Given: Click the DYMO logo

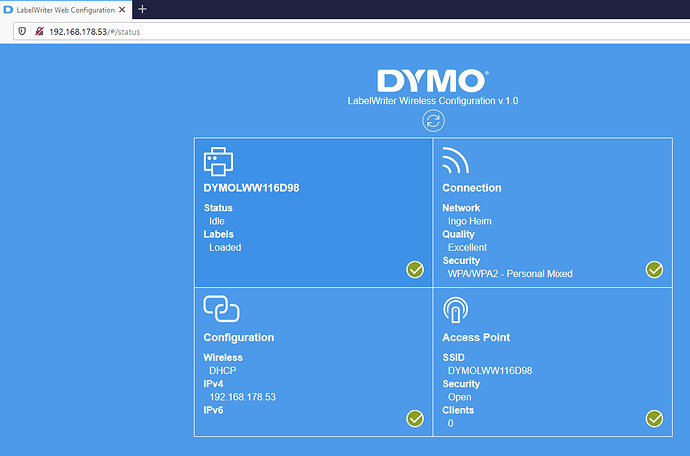Looking at the screenshot, I should [433, 81].
